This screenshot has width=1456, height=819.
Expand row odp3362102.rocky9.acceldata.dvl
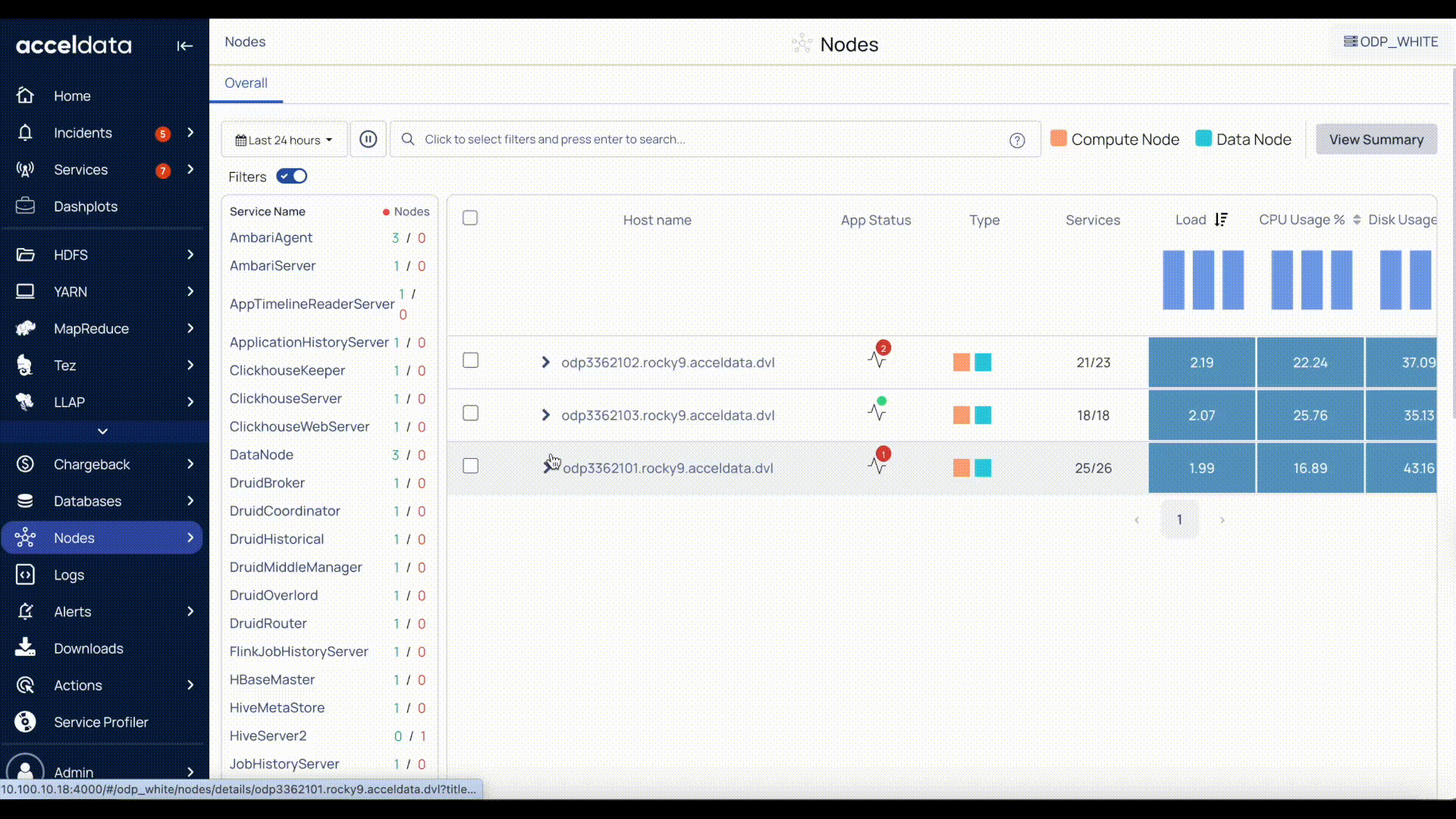[x=545, y=362]
